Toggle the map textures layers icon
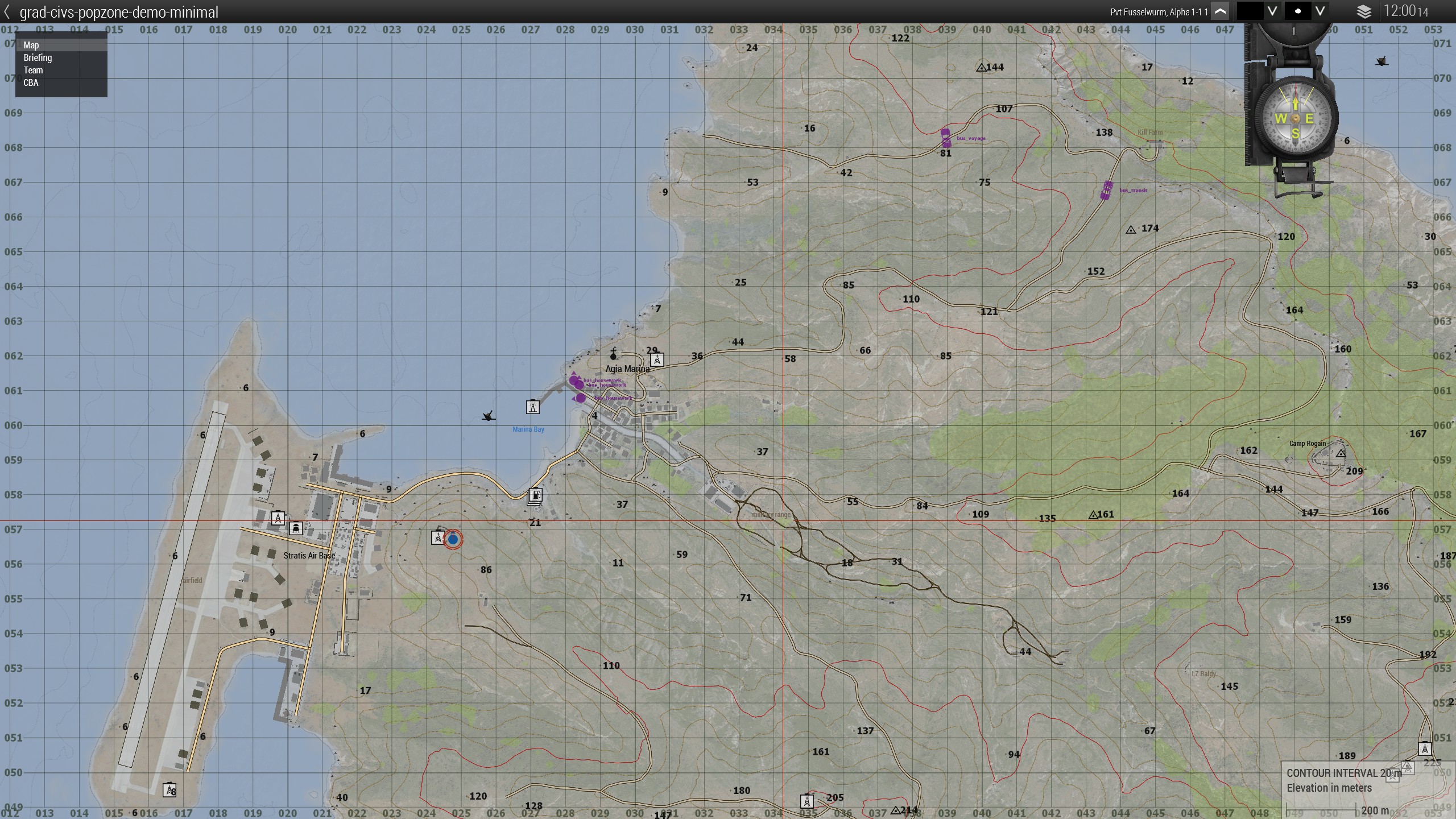Viewport: 1456px width, 819px height. [x=1364, y=11]
